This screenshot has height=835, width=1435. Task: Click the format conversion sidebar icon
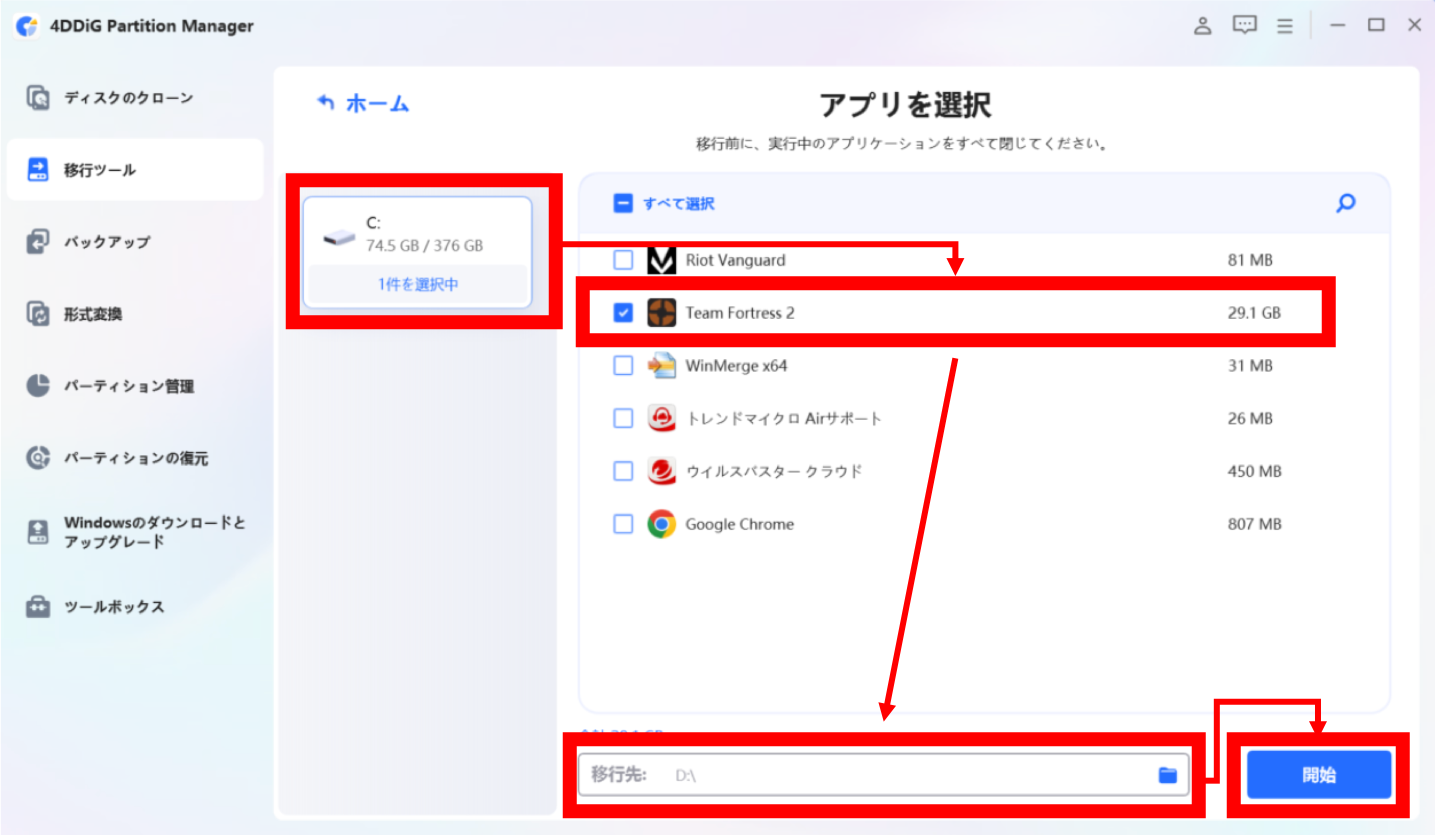tap(38, 314)
